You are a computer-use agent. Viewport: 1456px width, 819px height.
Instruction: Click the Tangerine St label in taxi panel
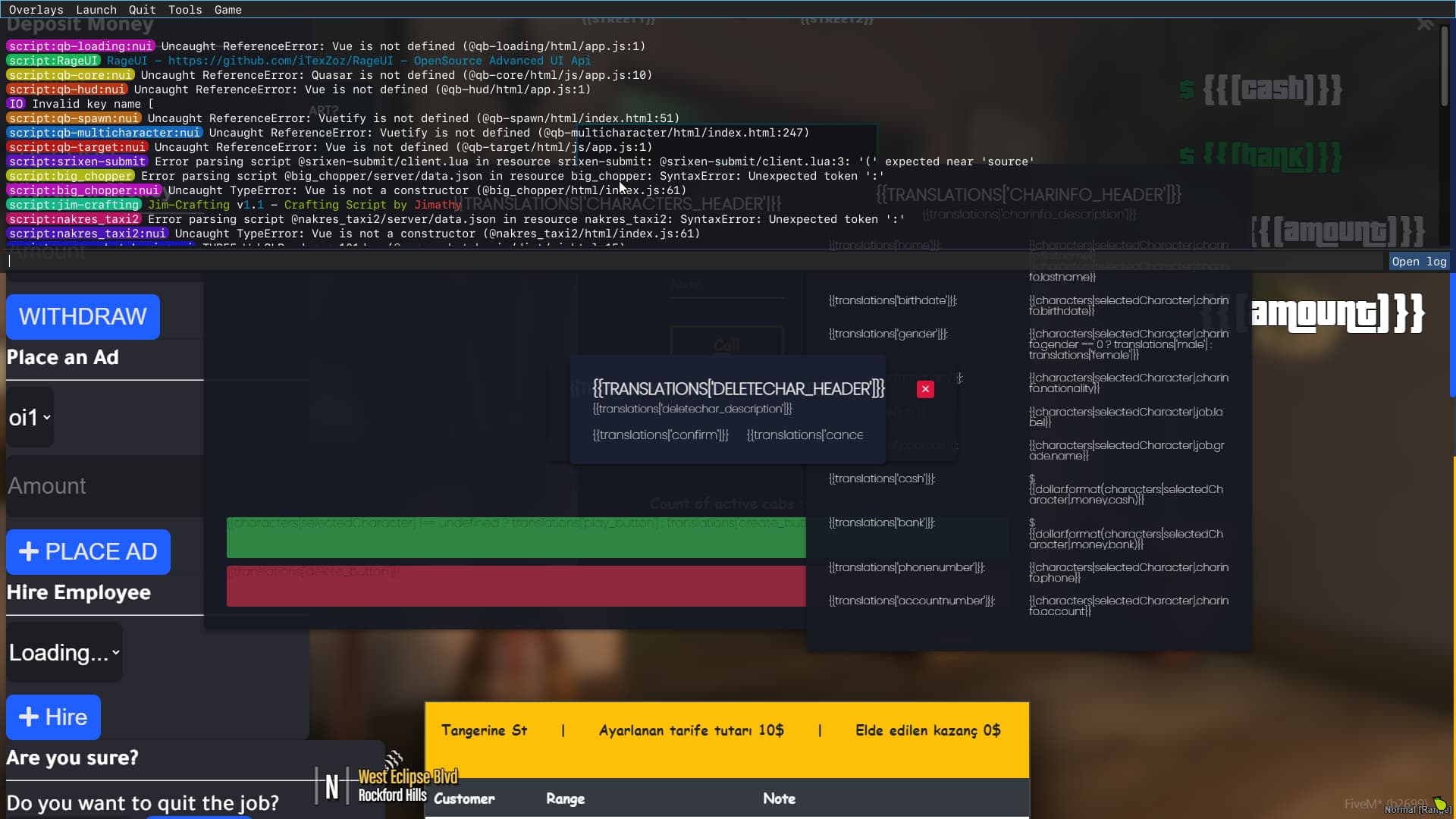[484, 730]
